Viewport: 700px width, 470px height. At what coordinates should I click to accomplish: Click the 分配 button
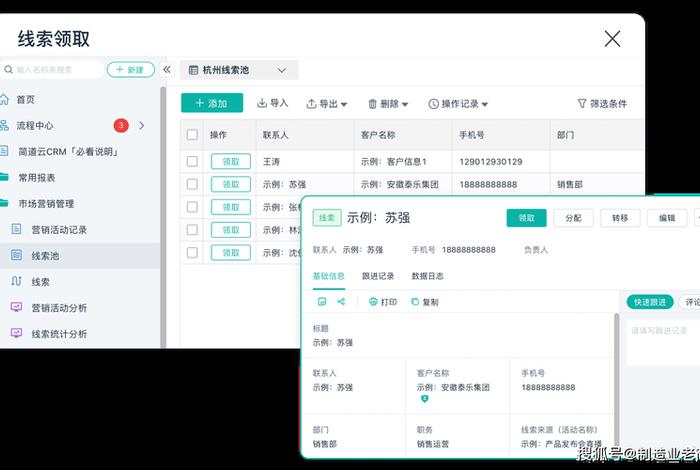tap(573, 218)
